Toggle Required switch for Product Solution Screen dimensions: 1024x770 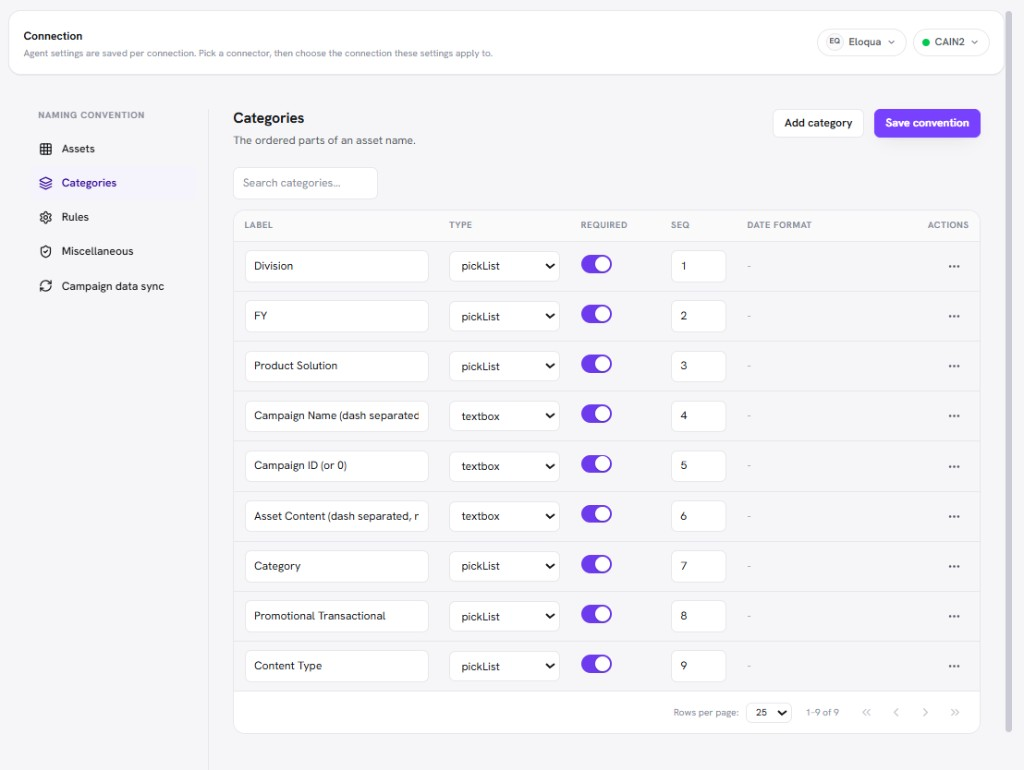pyautogui.click(x=596, y=364)
